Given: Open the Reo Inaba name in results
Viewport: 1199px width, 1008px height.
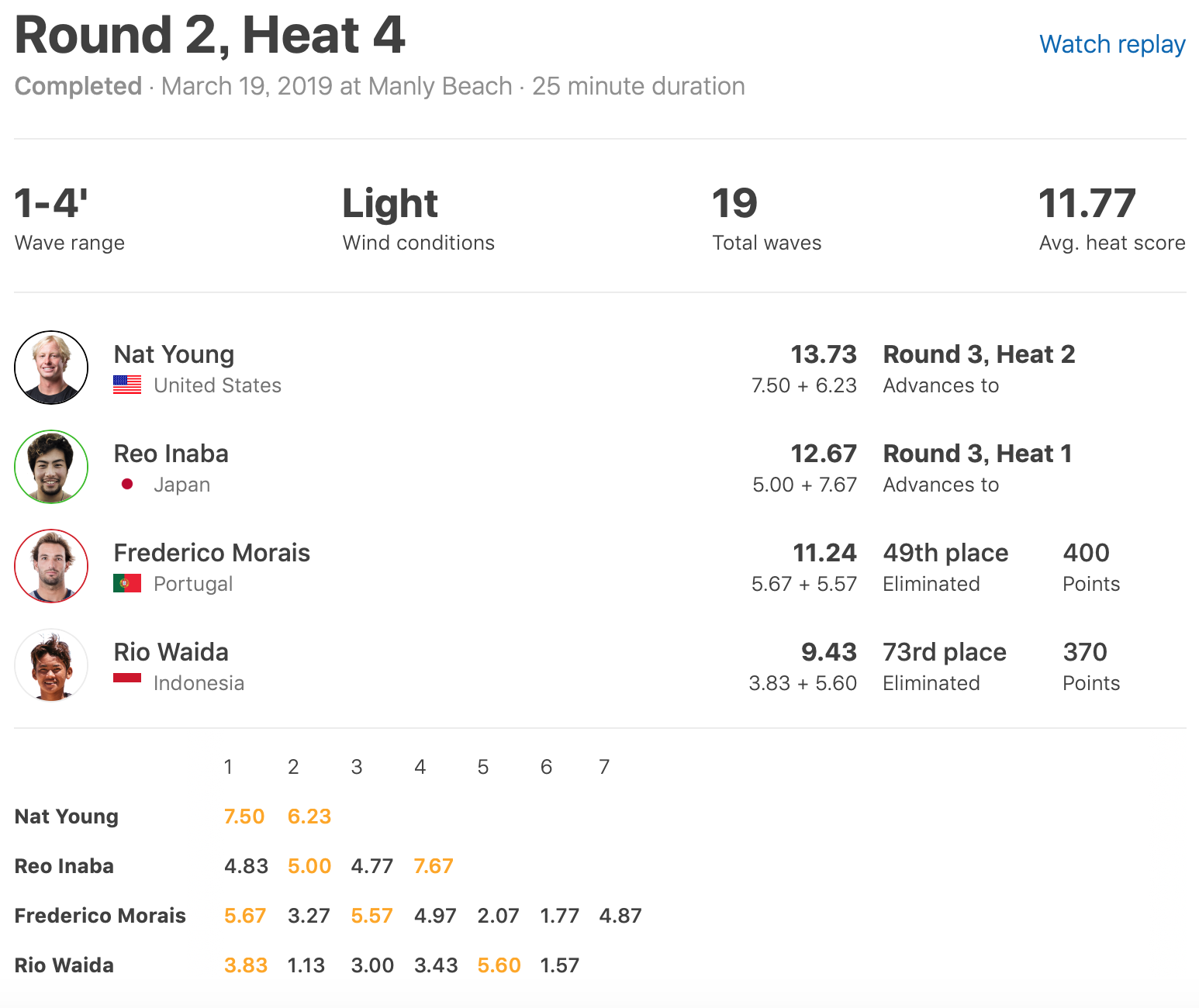Looking at the screenshot, I should click(171, 454).
